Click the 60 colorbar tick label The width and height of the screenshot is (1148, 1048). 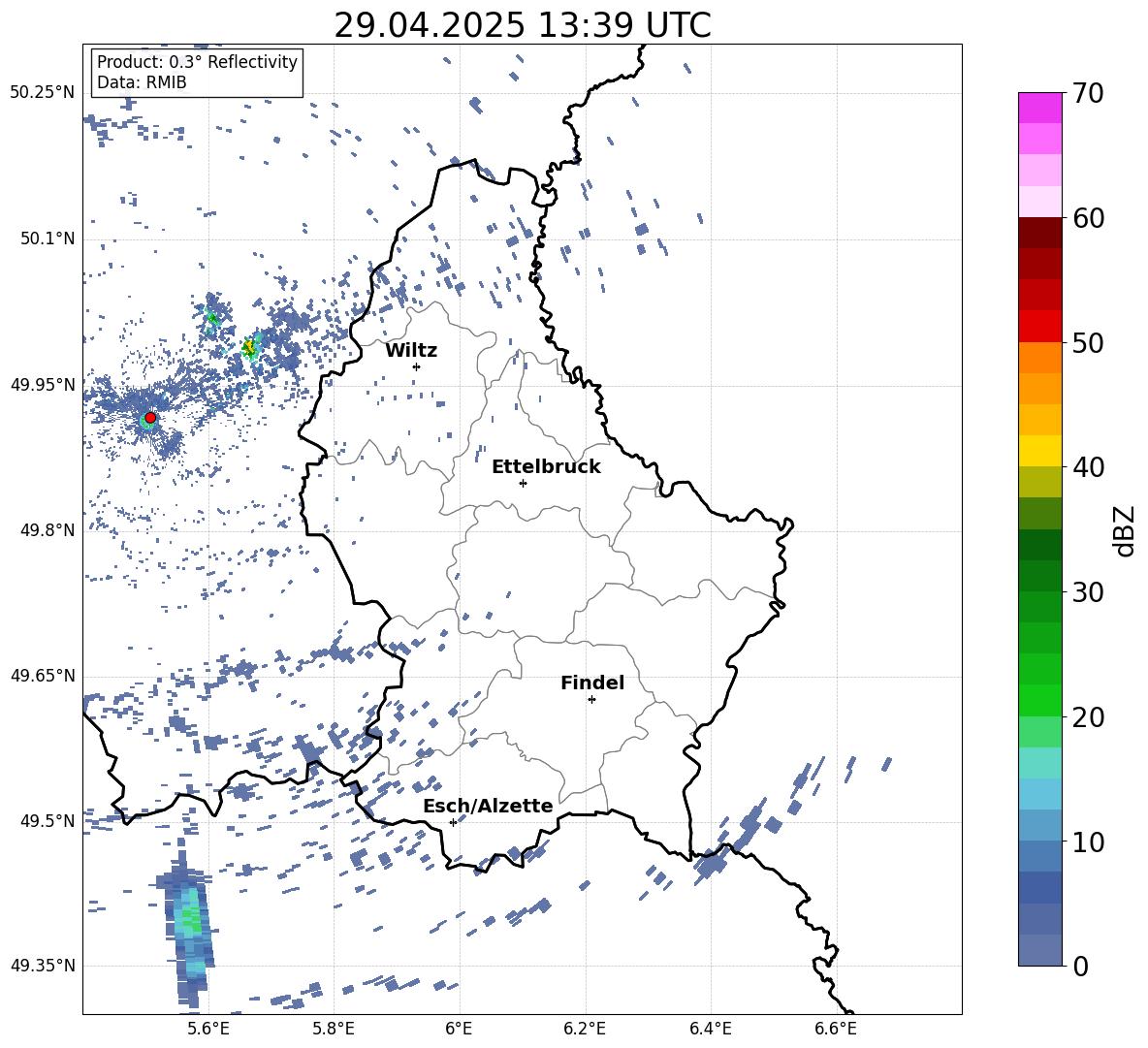(1088, 218)
